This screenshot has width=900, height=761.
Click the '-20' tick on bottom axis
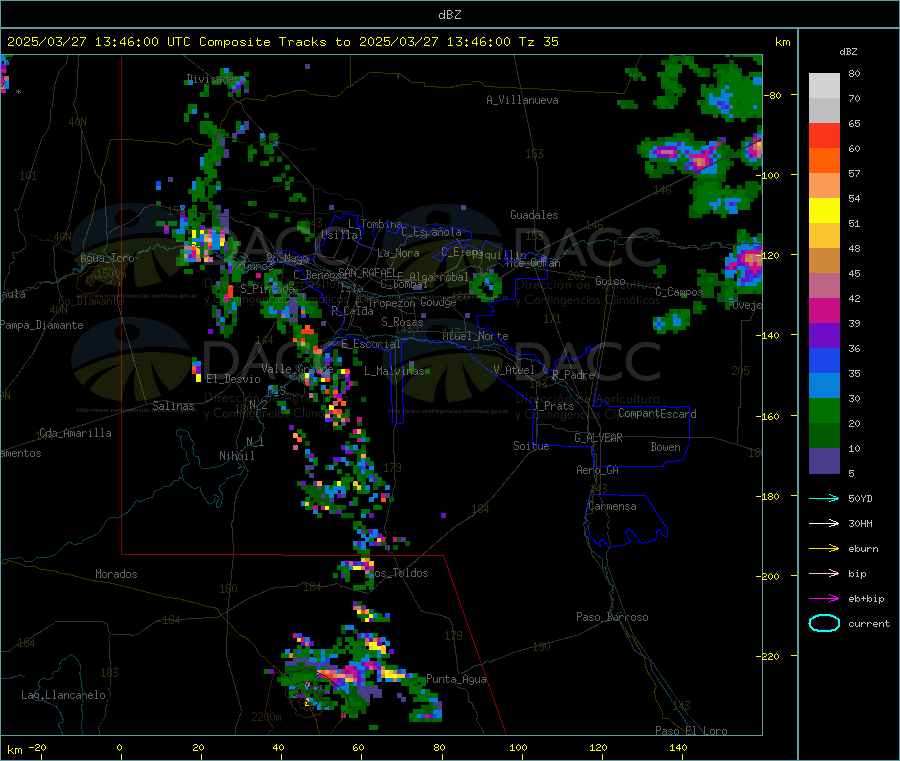point(37,747)
